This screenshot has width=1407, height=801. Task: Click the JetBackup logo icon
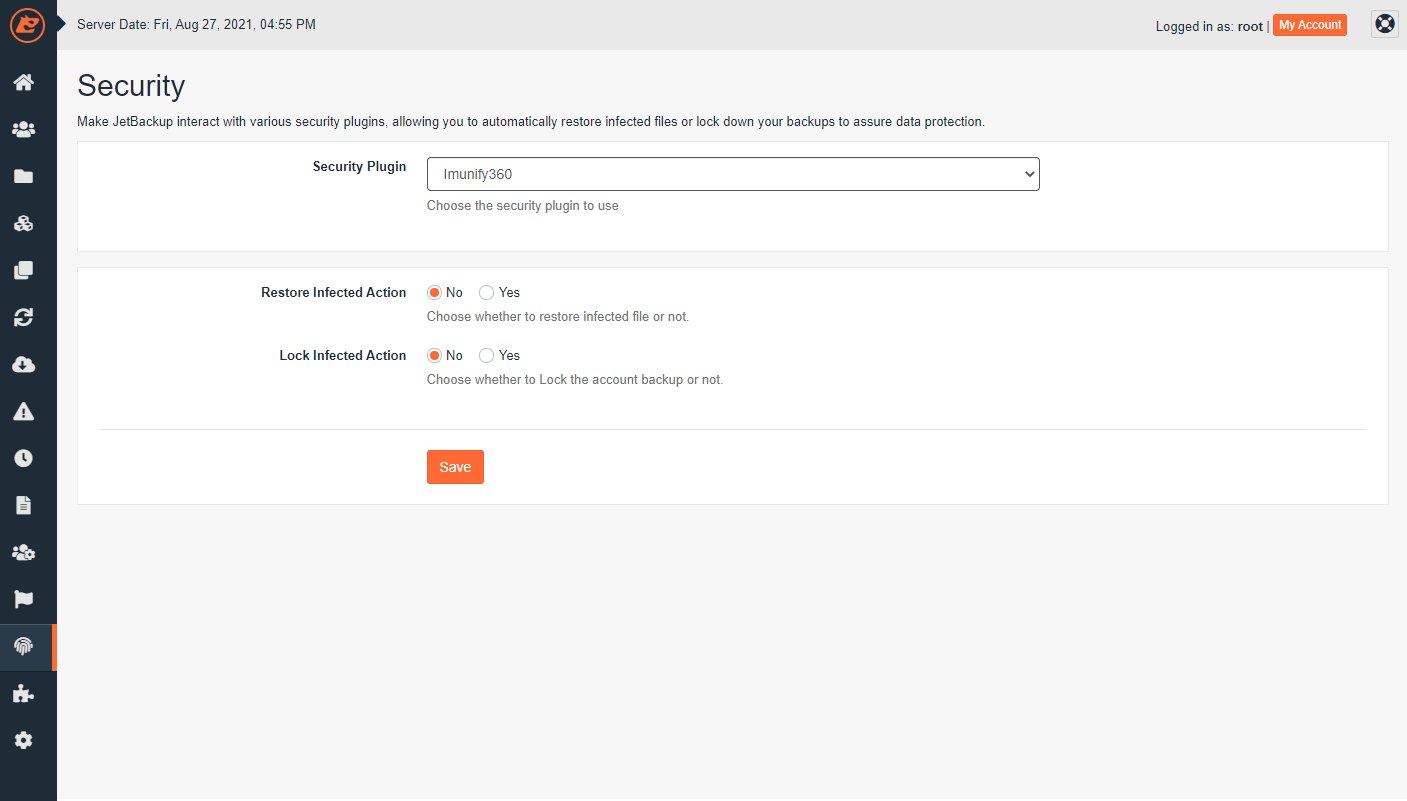(28, 25)
